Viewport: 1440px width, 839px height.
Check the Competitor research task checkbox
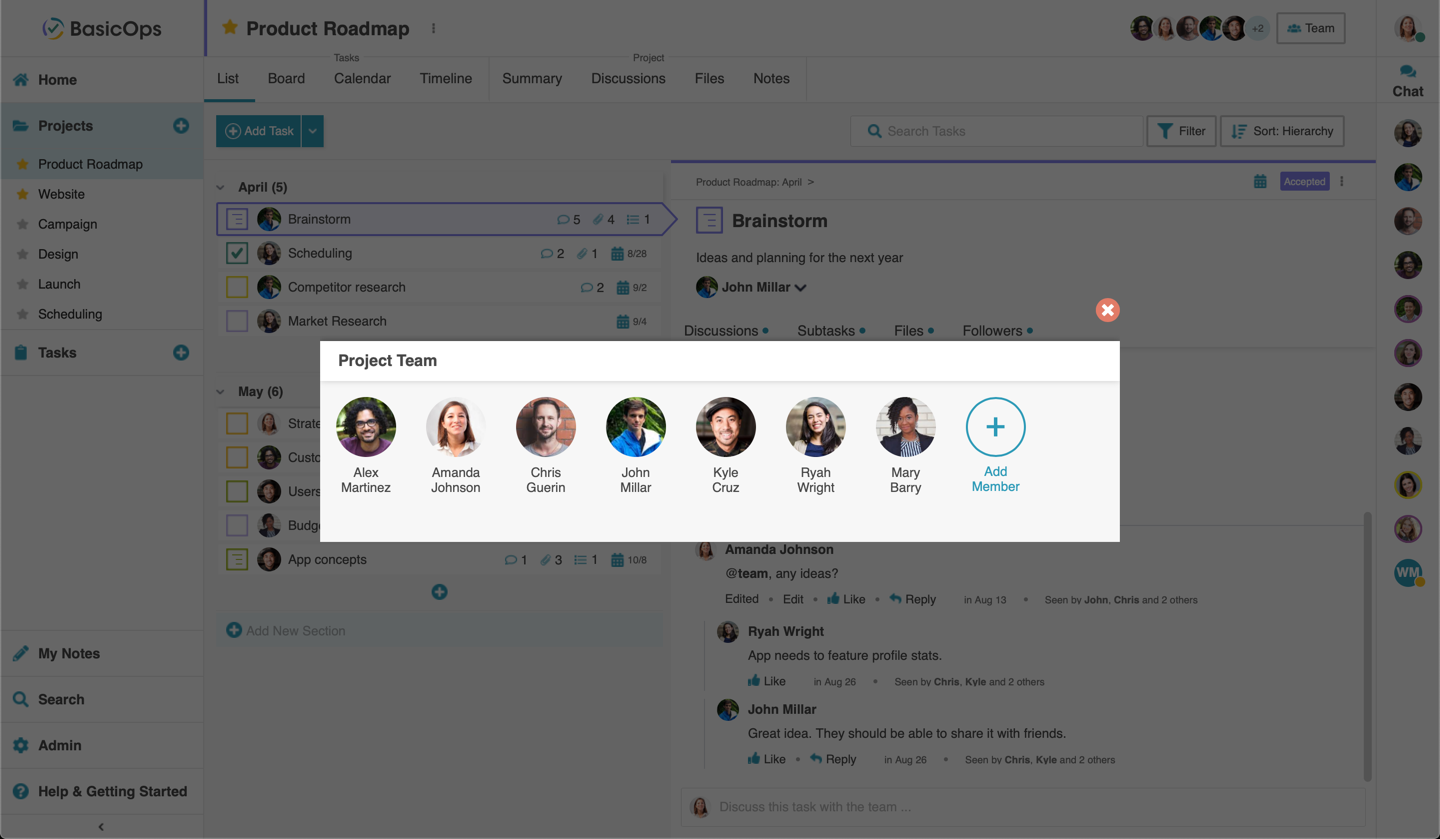pyautogui.click(x=237, y=288)
